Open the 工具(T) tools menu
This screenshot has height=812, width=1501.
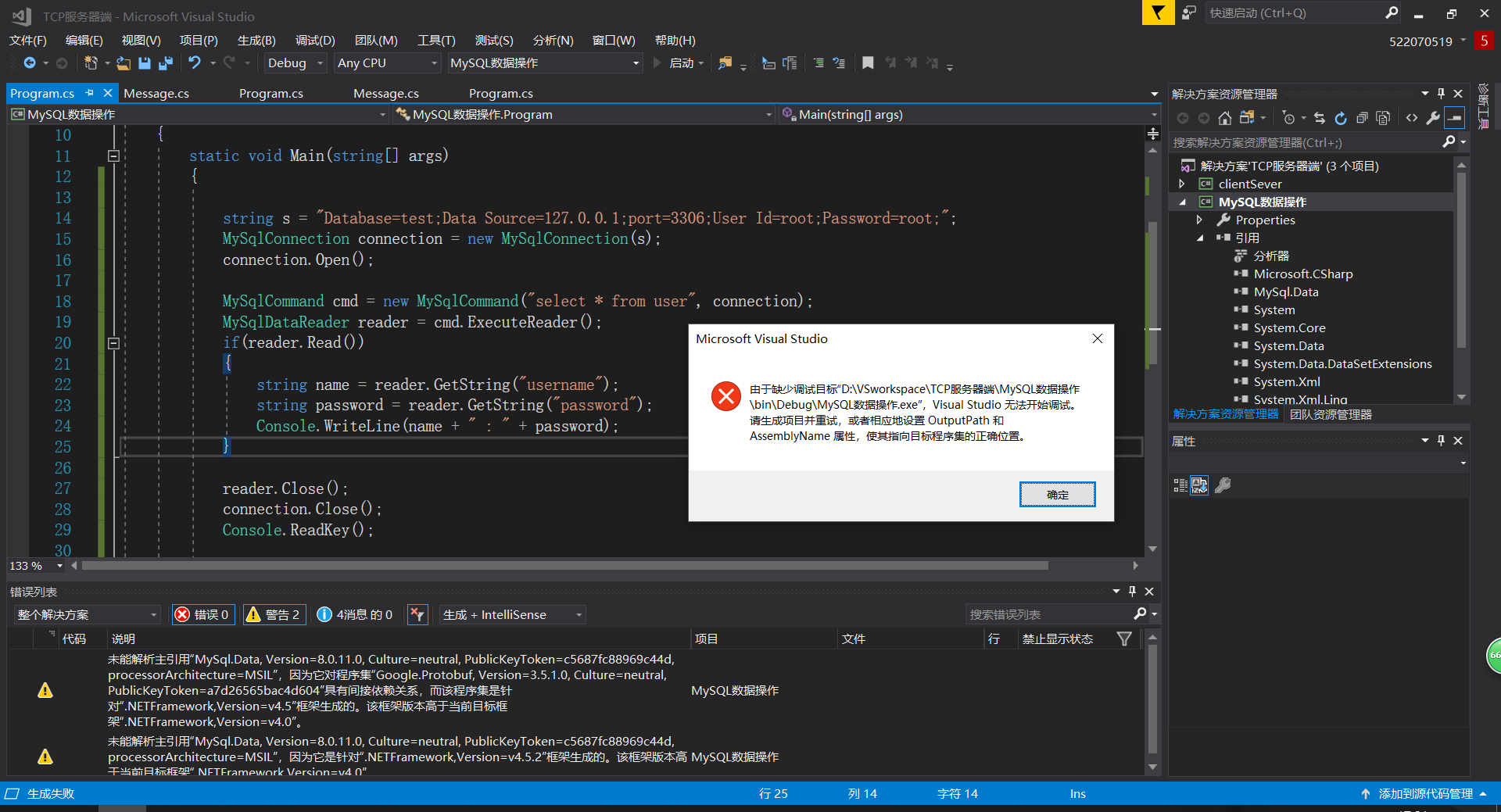click(436, 41)
